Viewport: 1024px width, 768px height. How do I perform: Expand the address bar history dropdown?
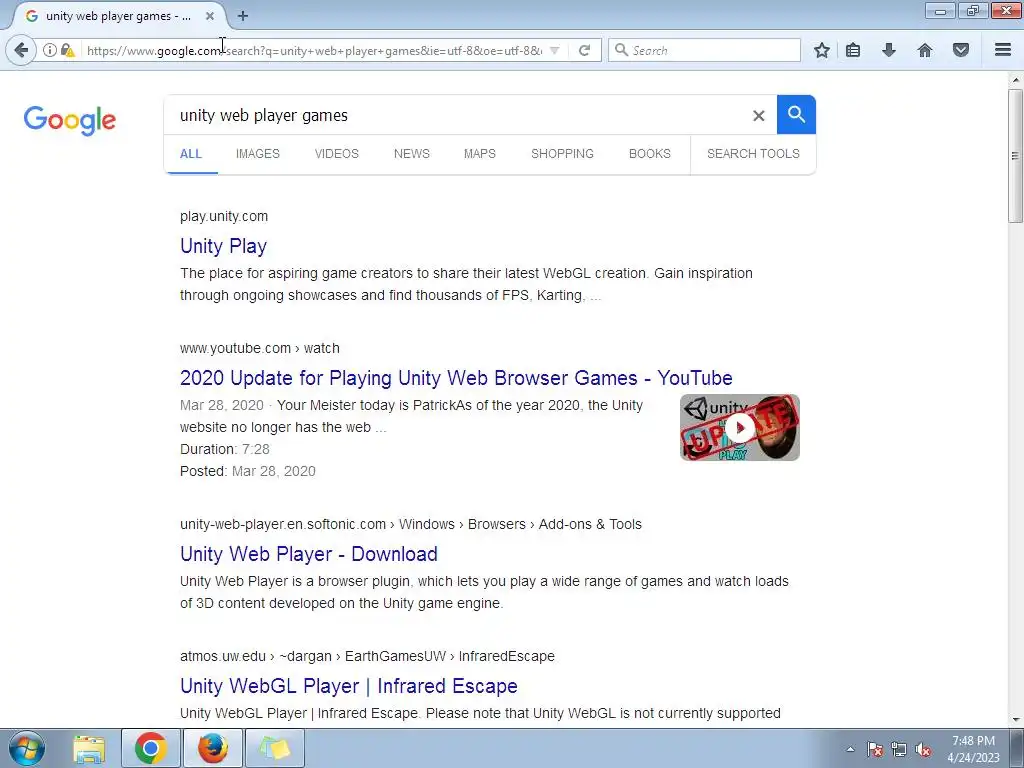click(x=554, y=50)
